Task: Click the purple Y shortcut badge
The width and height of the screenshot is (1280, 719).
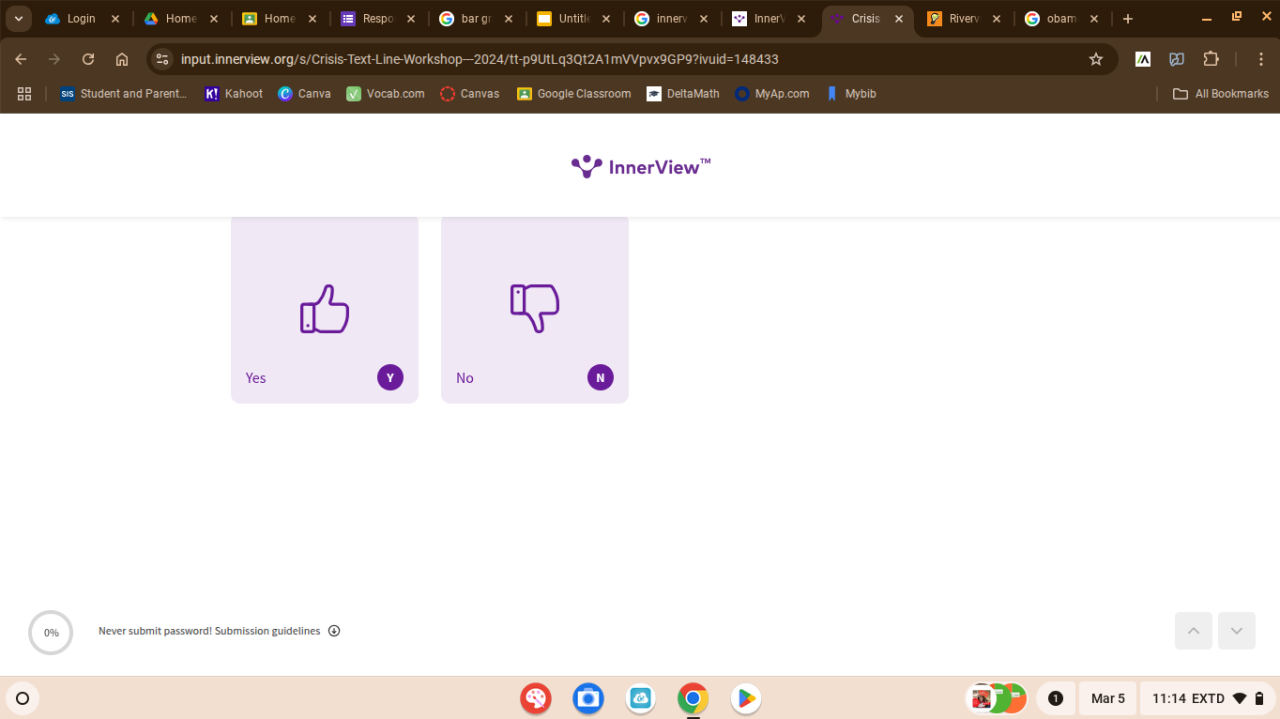Action: [390, 377]
